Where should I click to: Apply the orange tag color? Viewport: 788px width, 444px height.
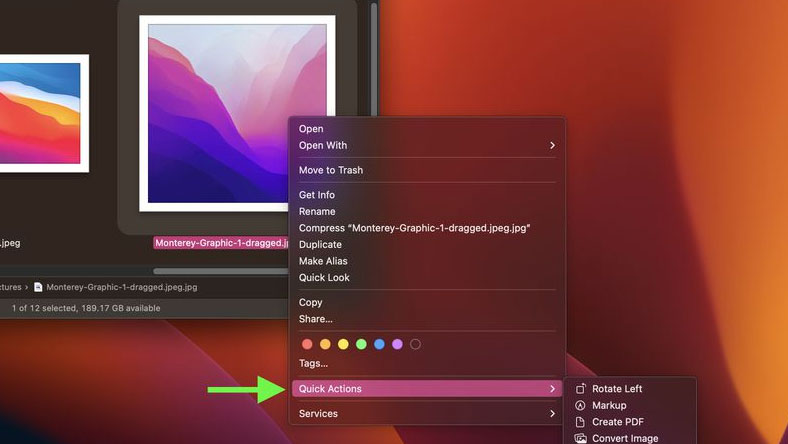pos(325,344)
